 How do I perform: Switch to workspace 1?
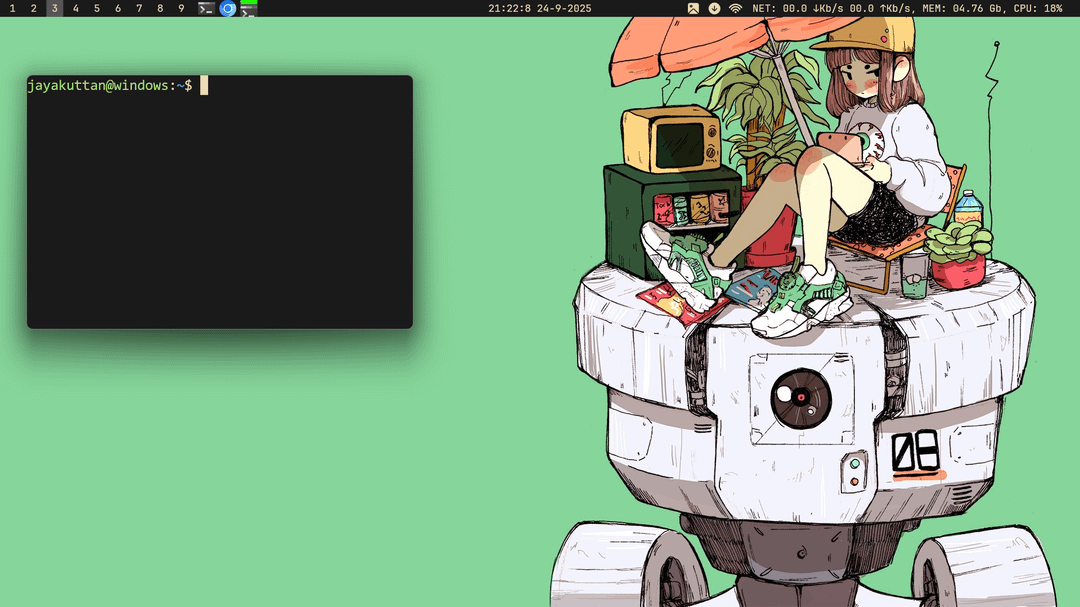tap(12, 8)
